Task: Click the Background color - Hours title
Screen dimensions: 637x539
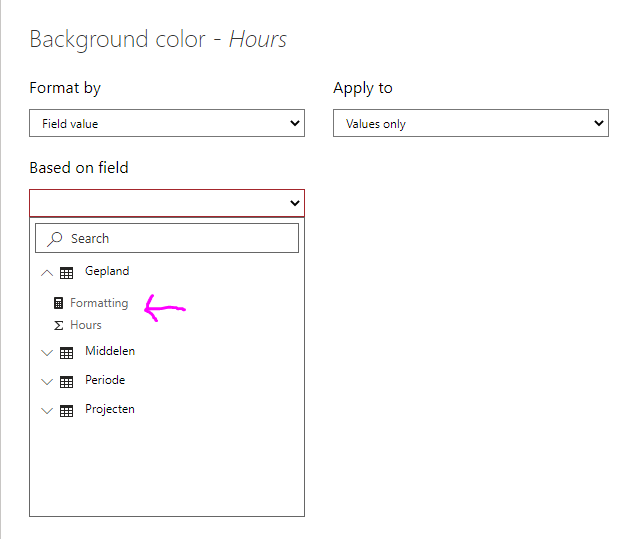Action: pos(158,39)
